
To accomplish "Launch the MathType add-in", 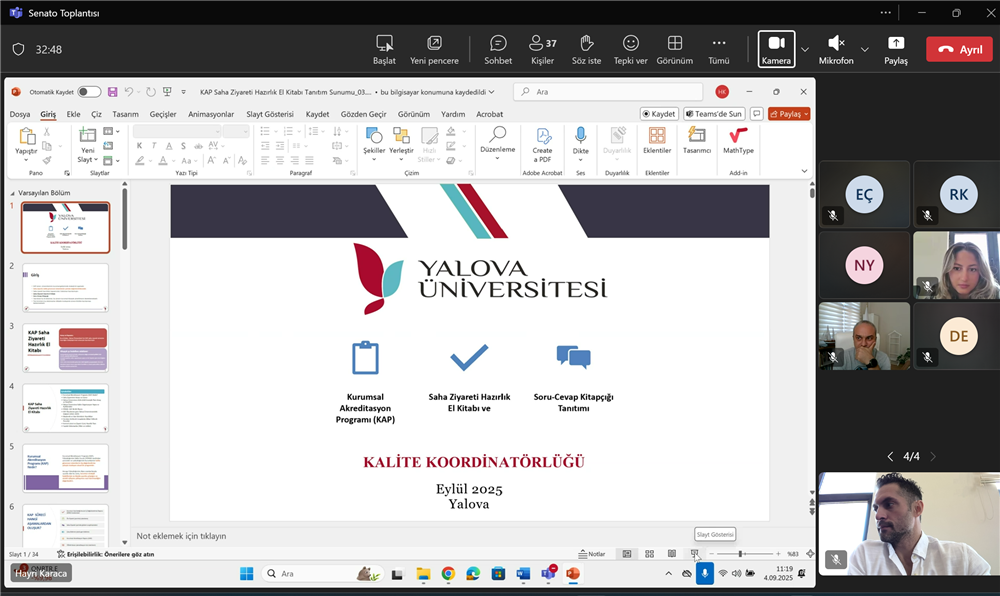I will point(738,141).
